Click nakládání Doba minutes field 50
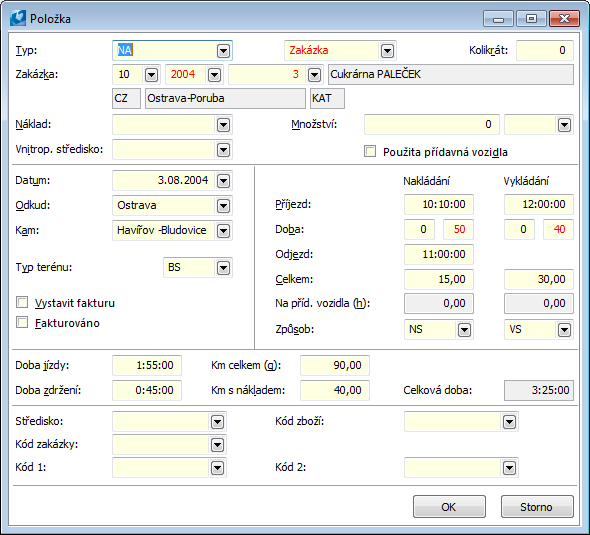 [458, 229]
